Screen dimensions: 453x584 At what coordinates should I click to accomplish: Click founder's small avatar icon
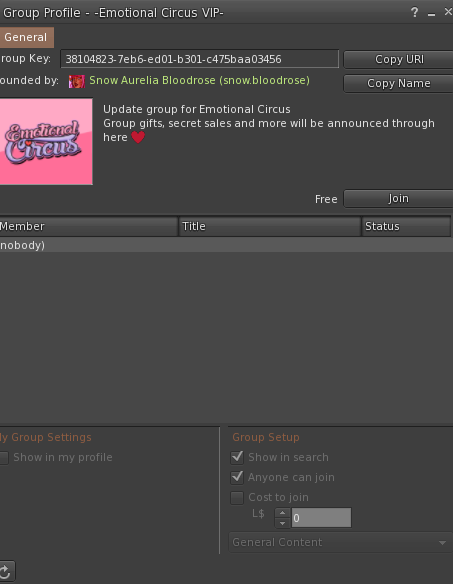pos(77,82)
